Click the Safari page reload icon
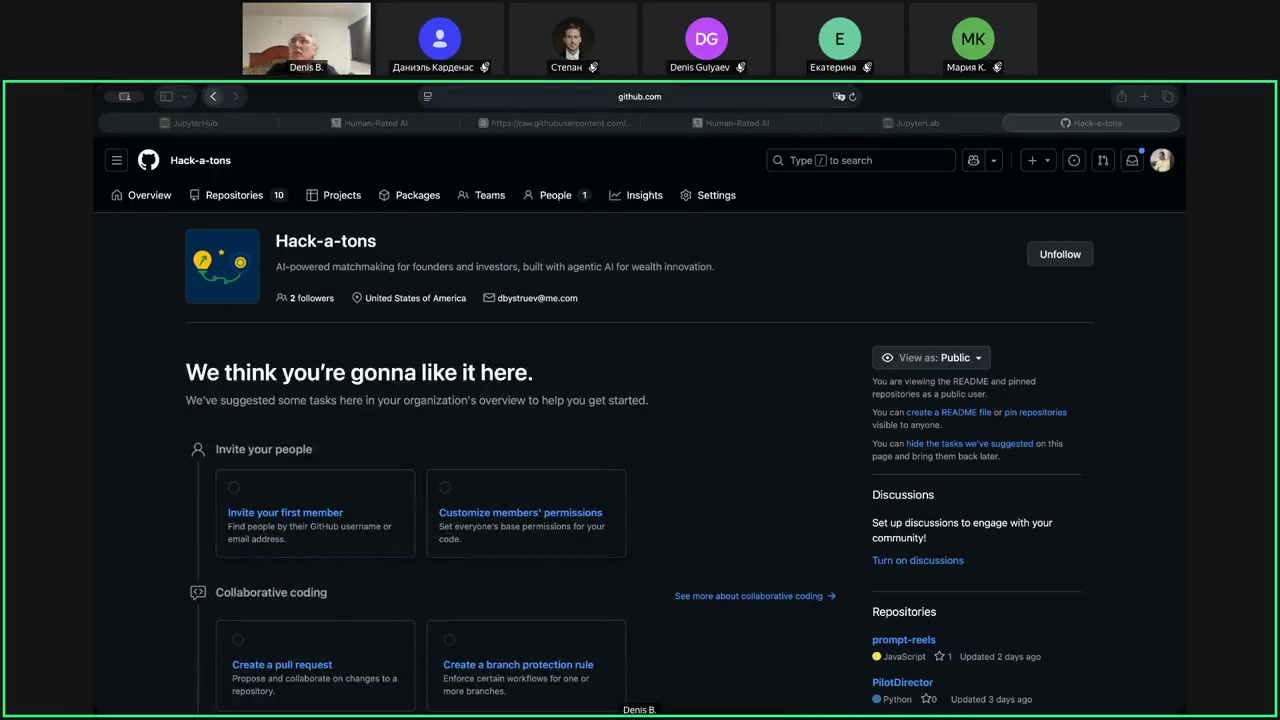 coord(853,97)
